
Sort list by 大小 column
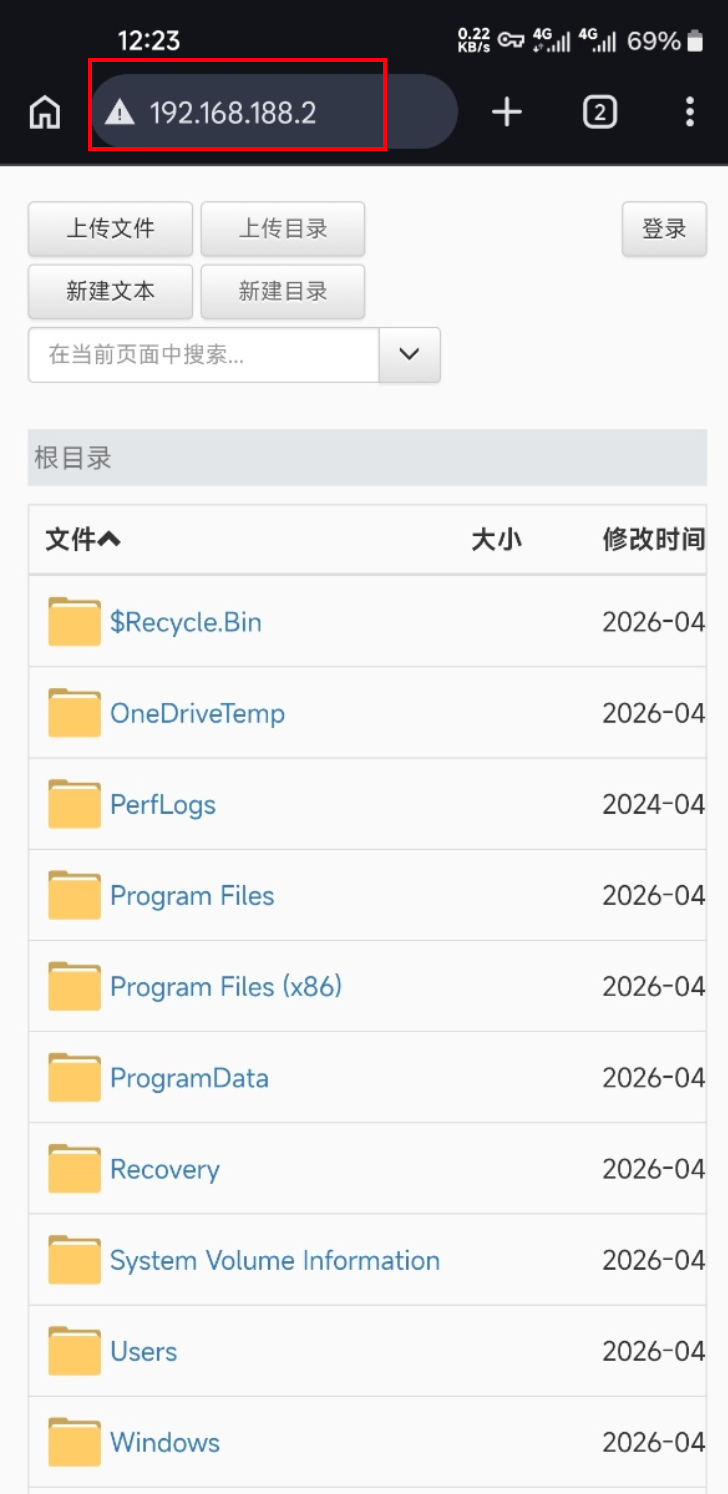click(496, 540)
